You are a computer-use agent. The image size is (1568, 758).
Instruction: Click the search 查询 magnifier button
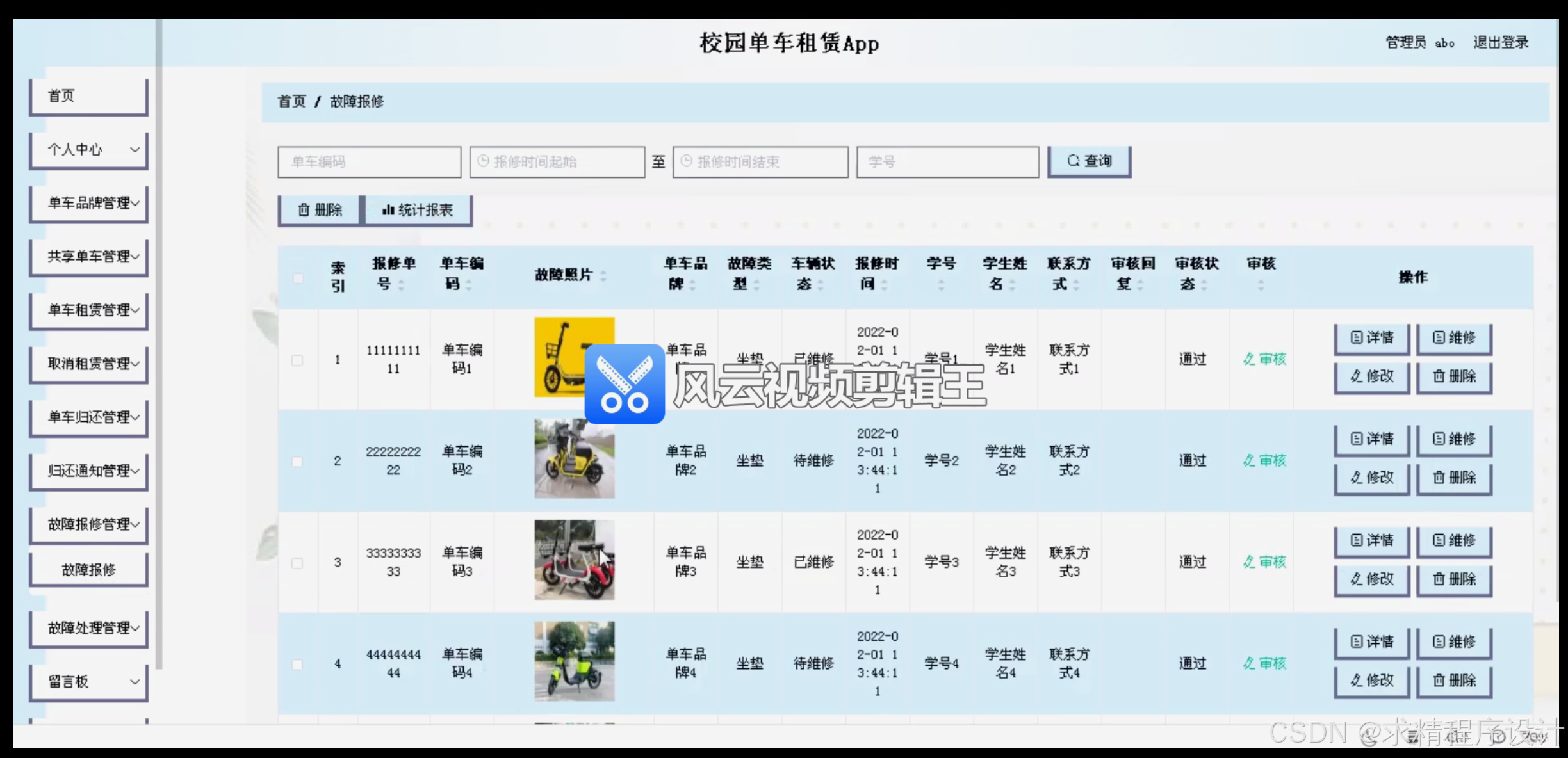tap(1089, 161)
